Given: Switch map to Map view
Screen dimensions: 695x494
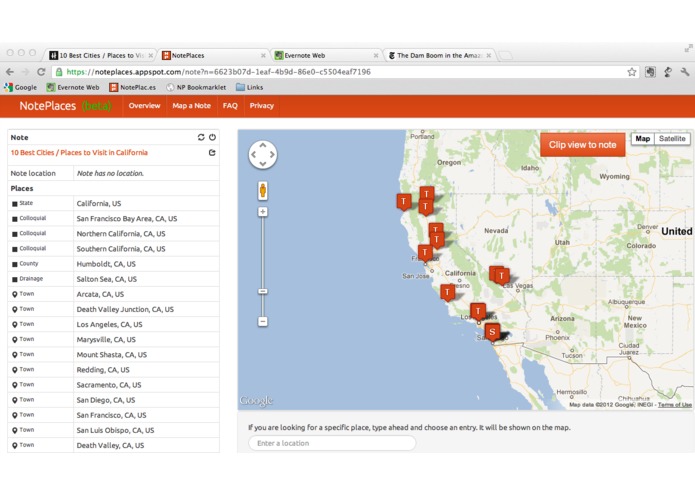Looking at the screenshot, I should click(643, 139).
